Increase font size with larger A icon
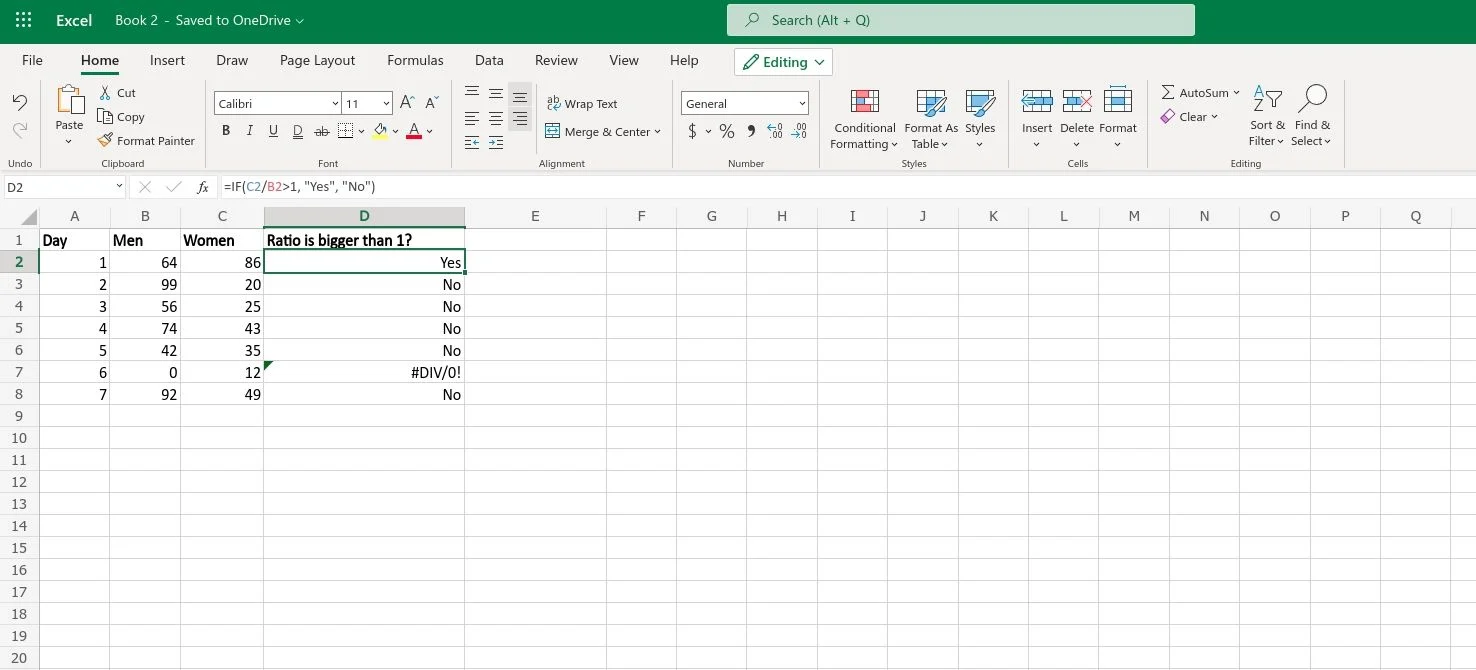The height and width of the screenshot is (670, 1476). [407, 103]
